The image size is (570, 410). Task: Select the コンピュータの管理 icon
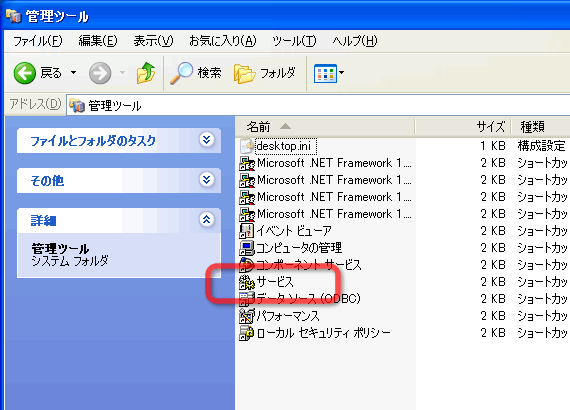click(246, 248)
